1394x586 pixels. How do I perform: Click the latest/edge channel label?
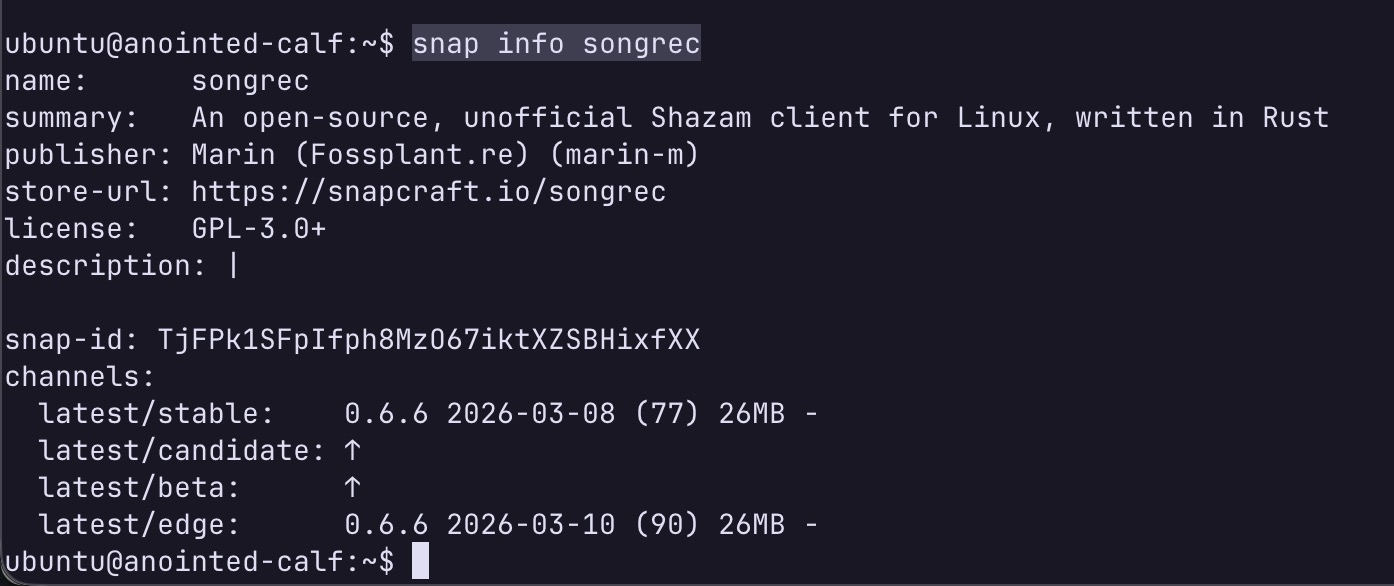tap(139, 525)
